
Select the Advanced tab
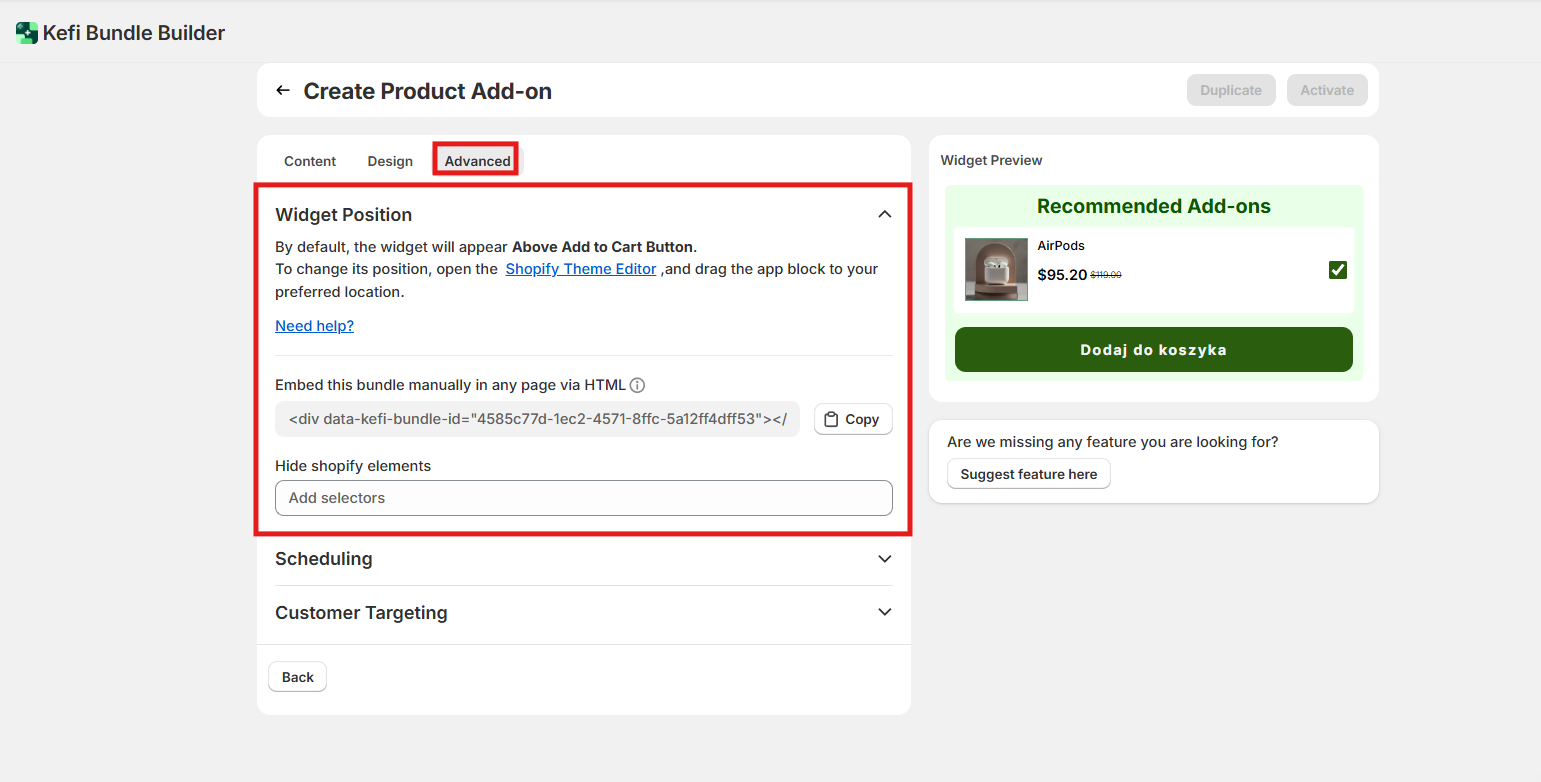tap(477, 161)
